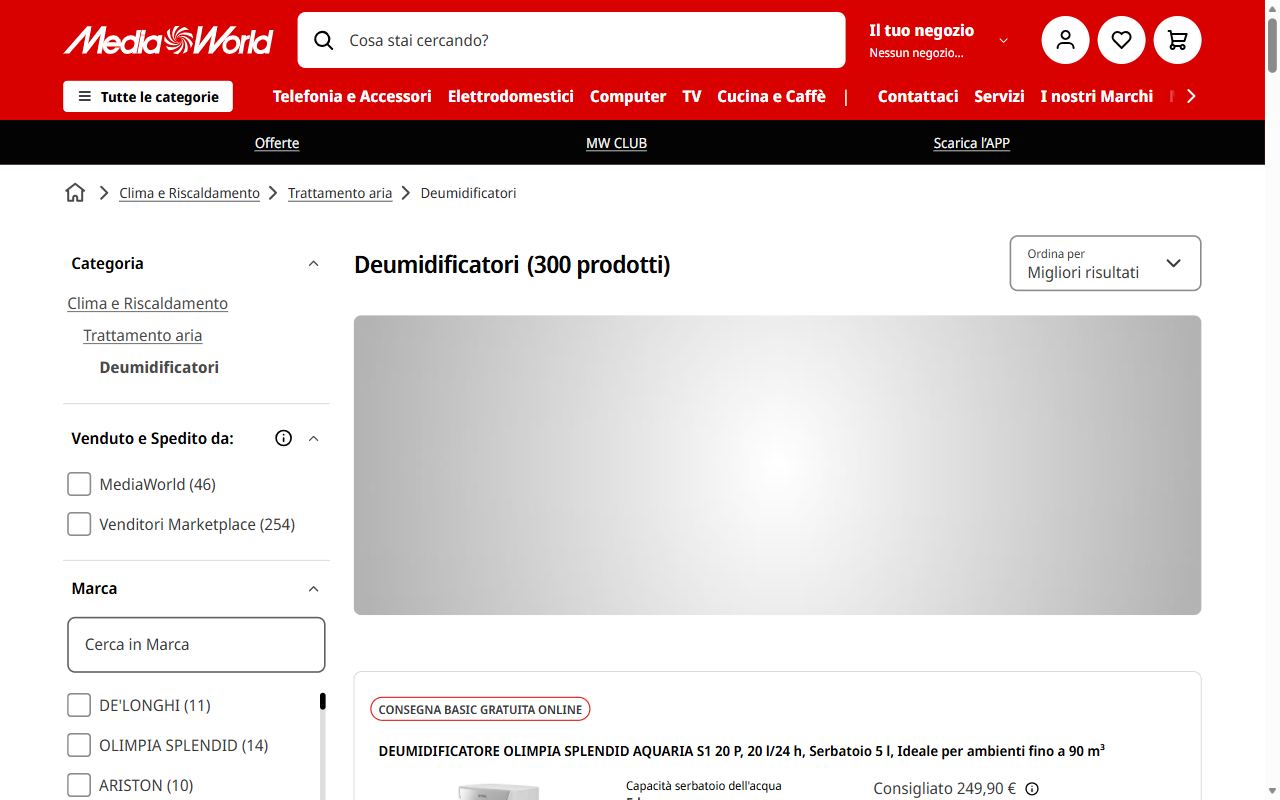1280x800 pixels.
Task: Click the Cerca in Marca input field
Action: click(x=196, y=644)
